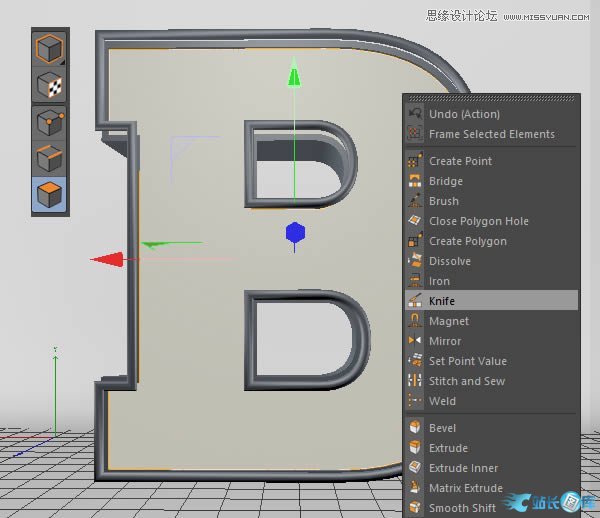Switch to Edges mode icon
The height and width of the screenshot is (518, 600).
click(49, 158)
